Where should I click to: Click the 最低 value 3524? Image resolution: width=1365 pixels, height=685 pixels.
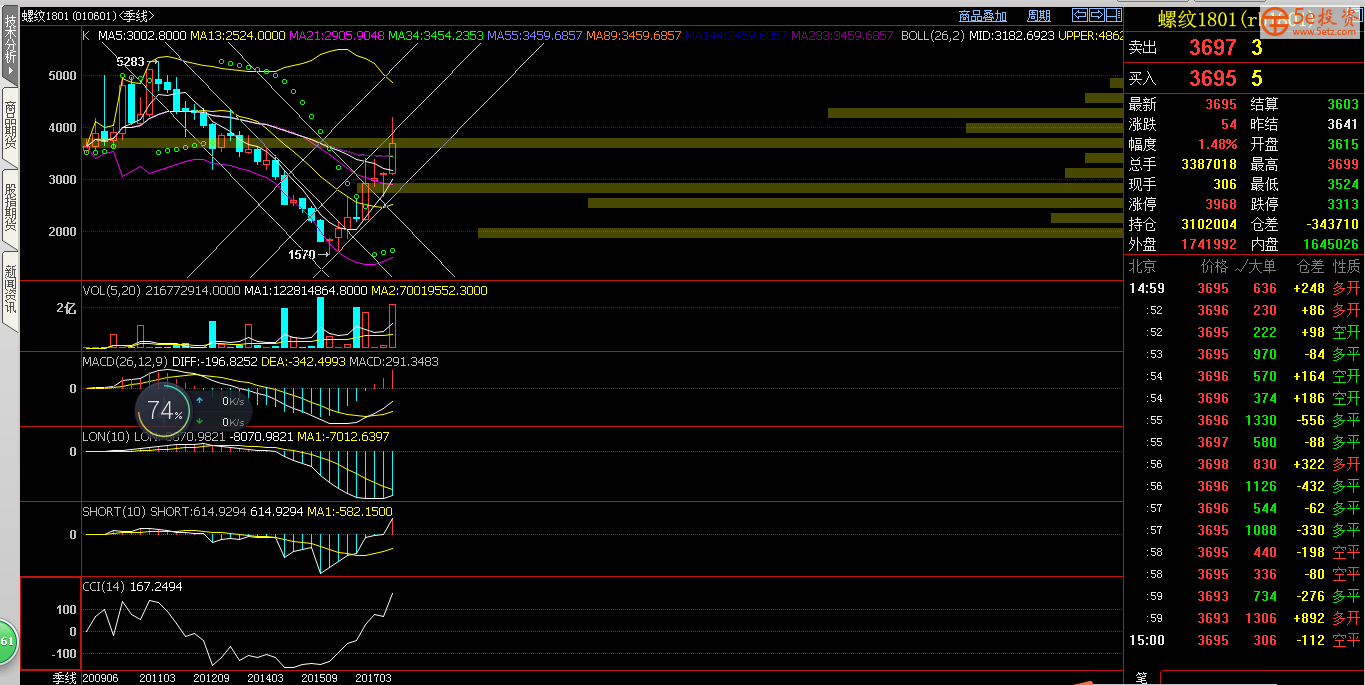tap(1343, 185)
